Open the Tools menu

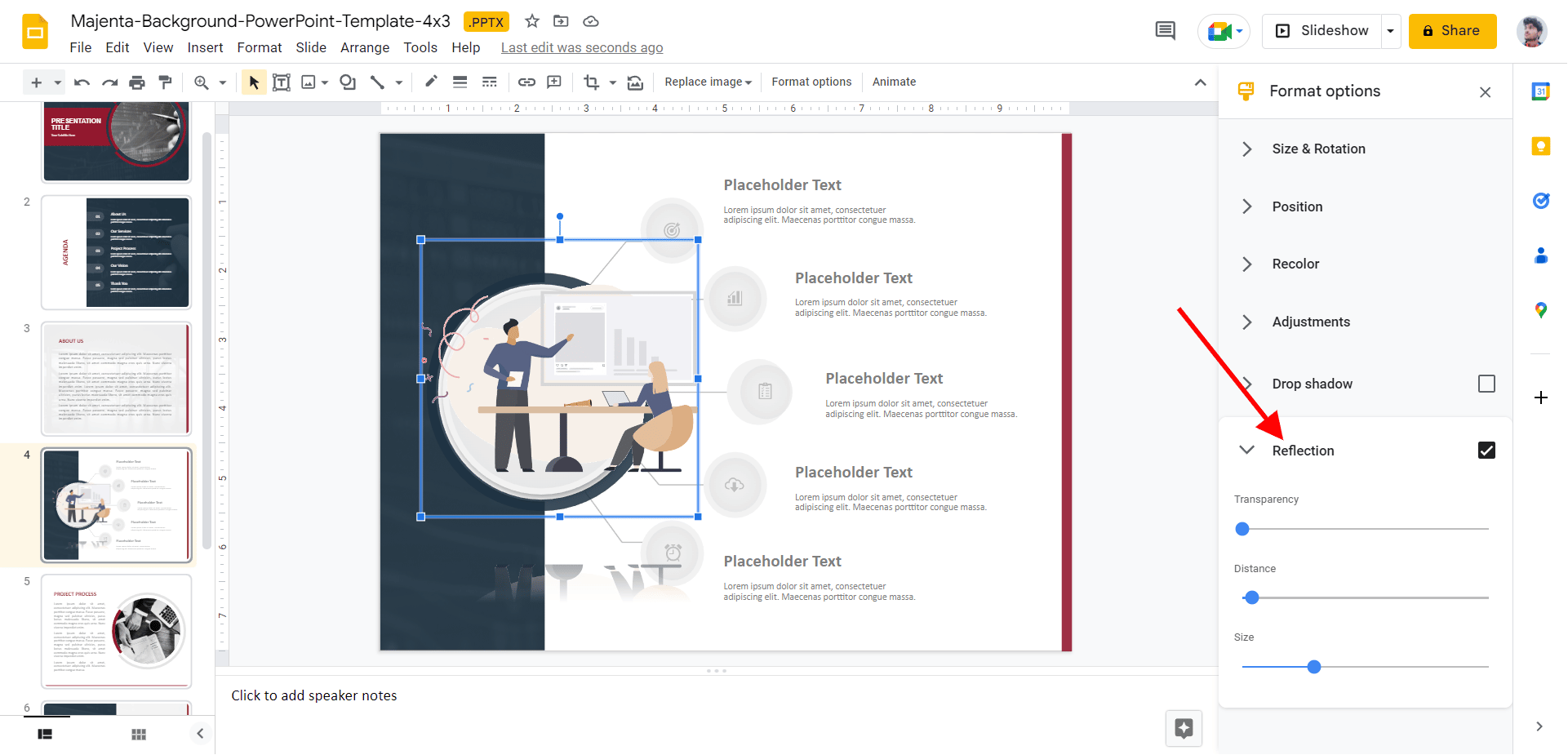pos(420,47)
